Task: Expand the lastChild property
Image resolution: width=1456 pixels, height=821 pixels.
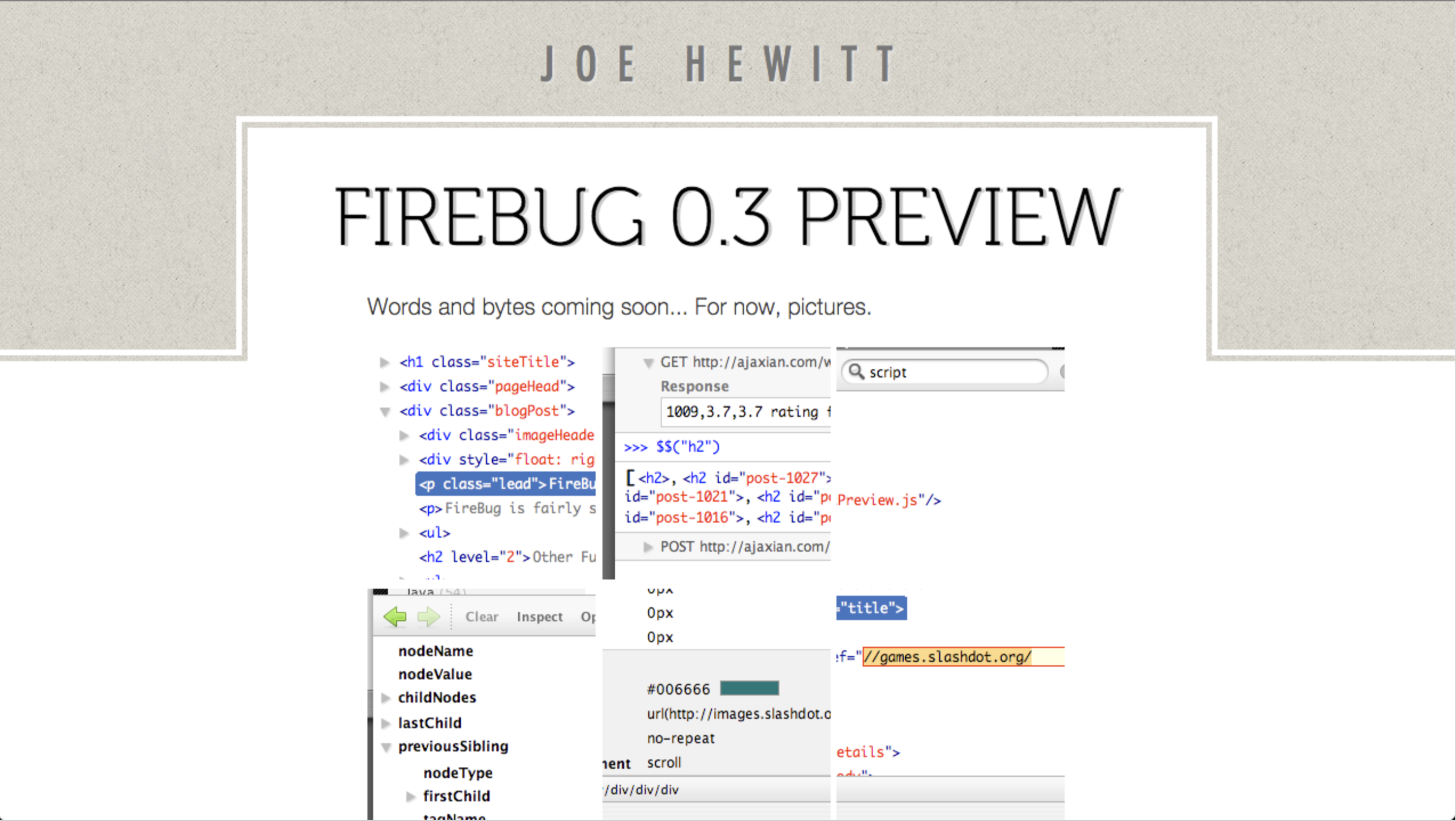Action: [x=386, y=723]
